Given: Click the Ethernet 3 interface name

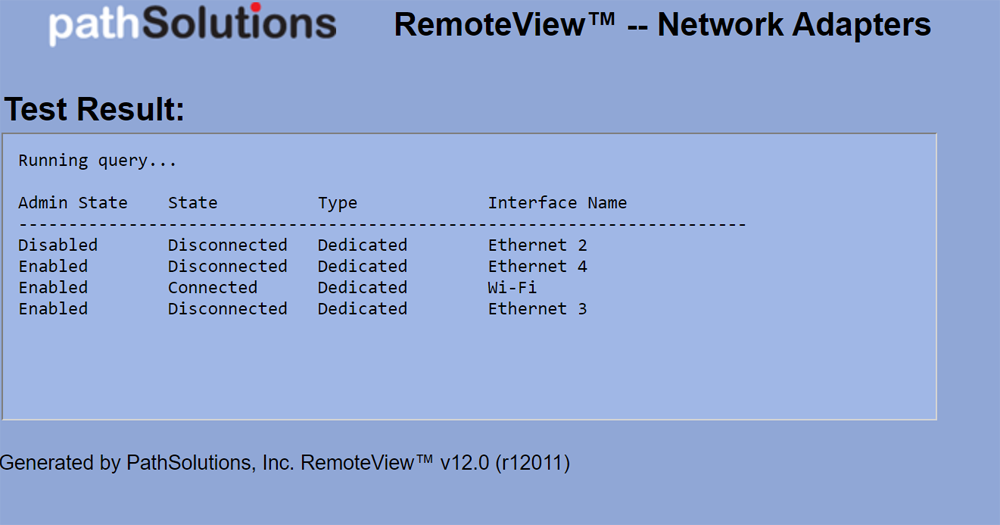Looking at the screenshot, I should tap(537, 309).
